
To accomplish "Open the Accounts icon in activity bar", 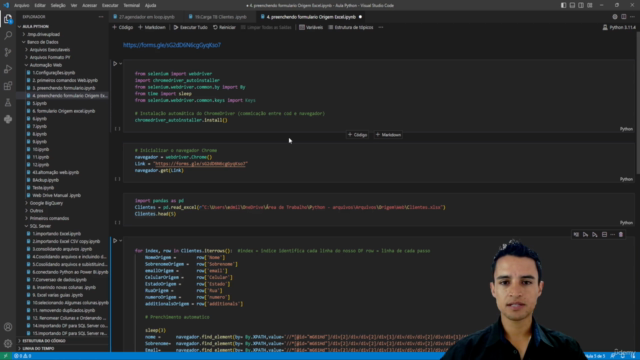I will point(8,327).
